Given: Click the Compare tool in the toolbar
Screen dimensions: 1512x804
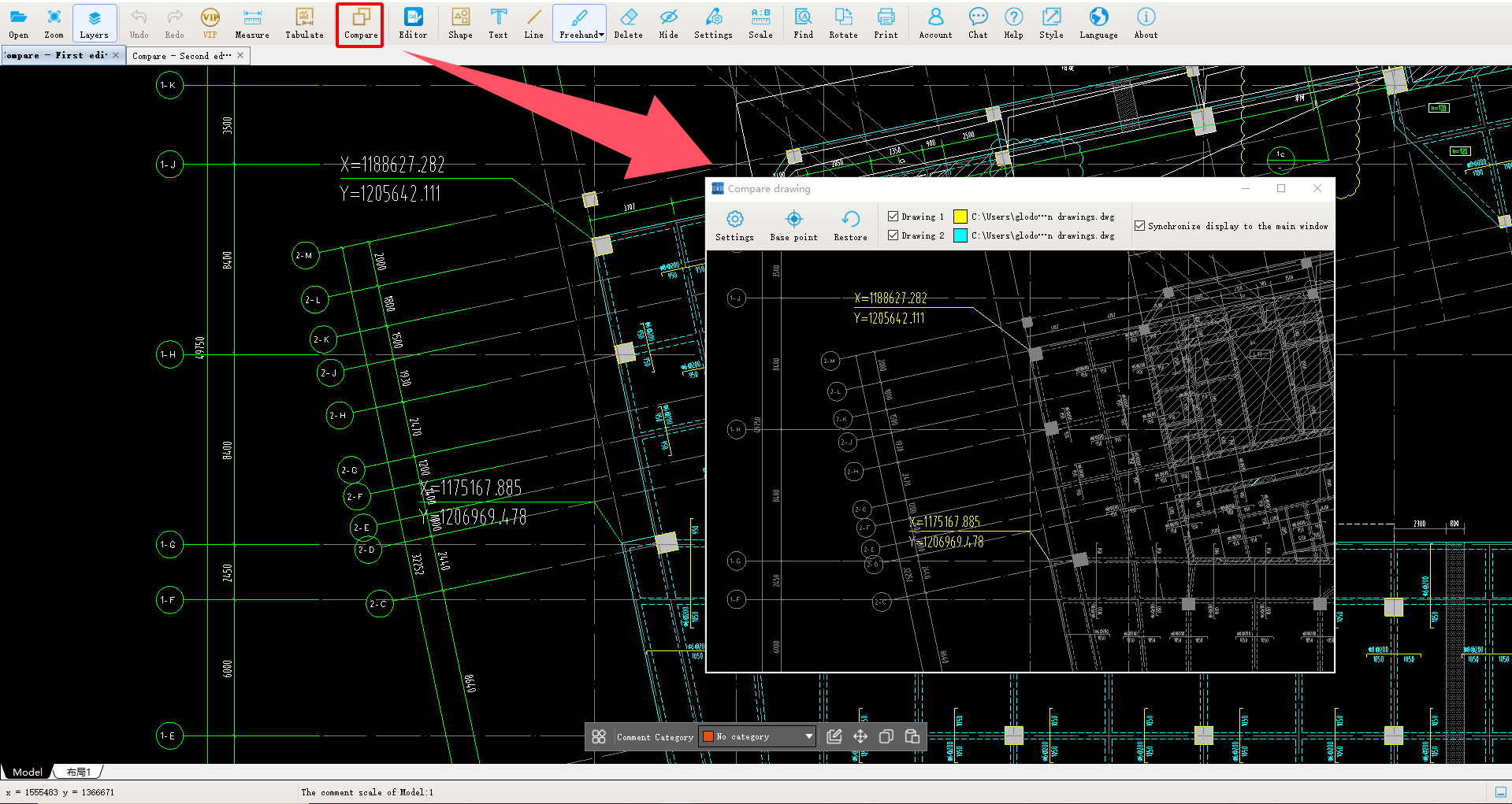Looking at the screenshot, I should click(360, 24).
